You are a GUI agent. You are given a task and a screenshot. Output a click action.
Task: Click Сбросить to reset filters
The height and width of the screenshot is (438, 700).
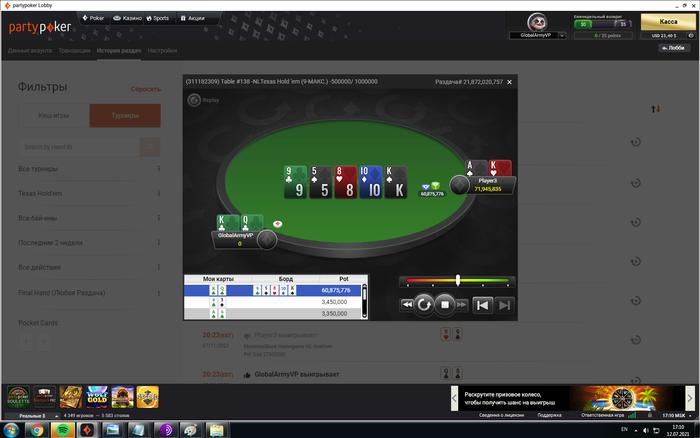coord(146,89)
